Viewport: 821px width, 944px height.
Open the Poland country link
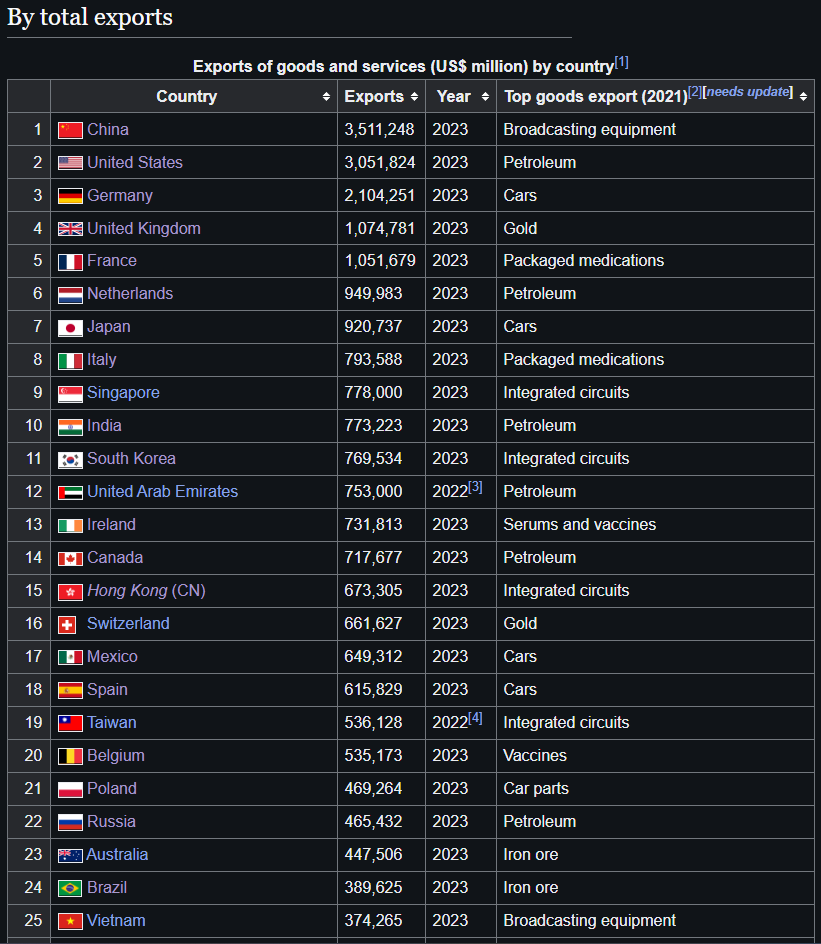pyautogui.click(x=112, y=789)
